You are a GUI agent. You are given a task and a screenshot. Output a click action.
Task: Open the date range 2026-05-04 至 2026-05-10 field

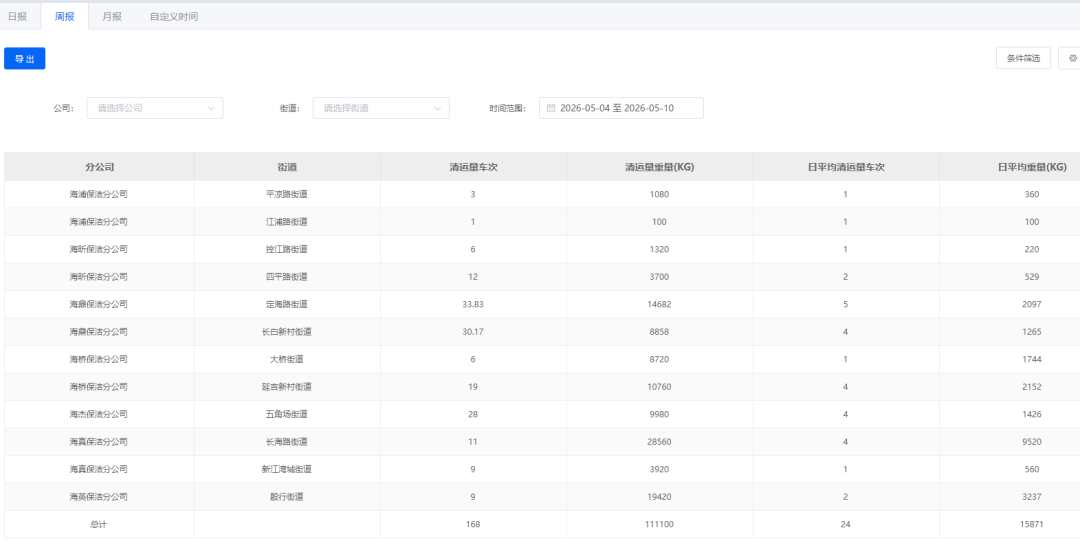coord(621,108)
